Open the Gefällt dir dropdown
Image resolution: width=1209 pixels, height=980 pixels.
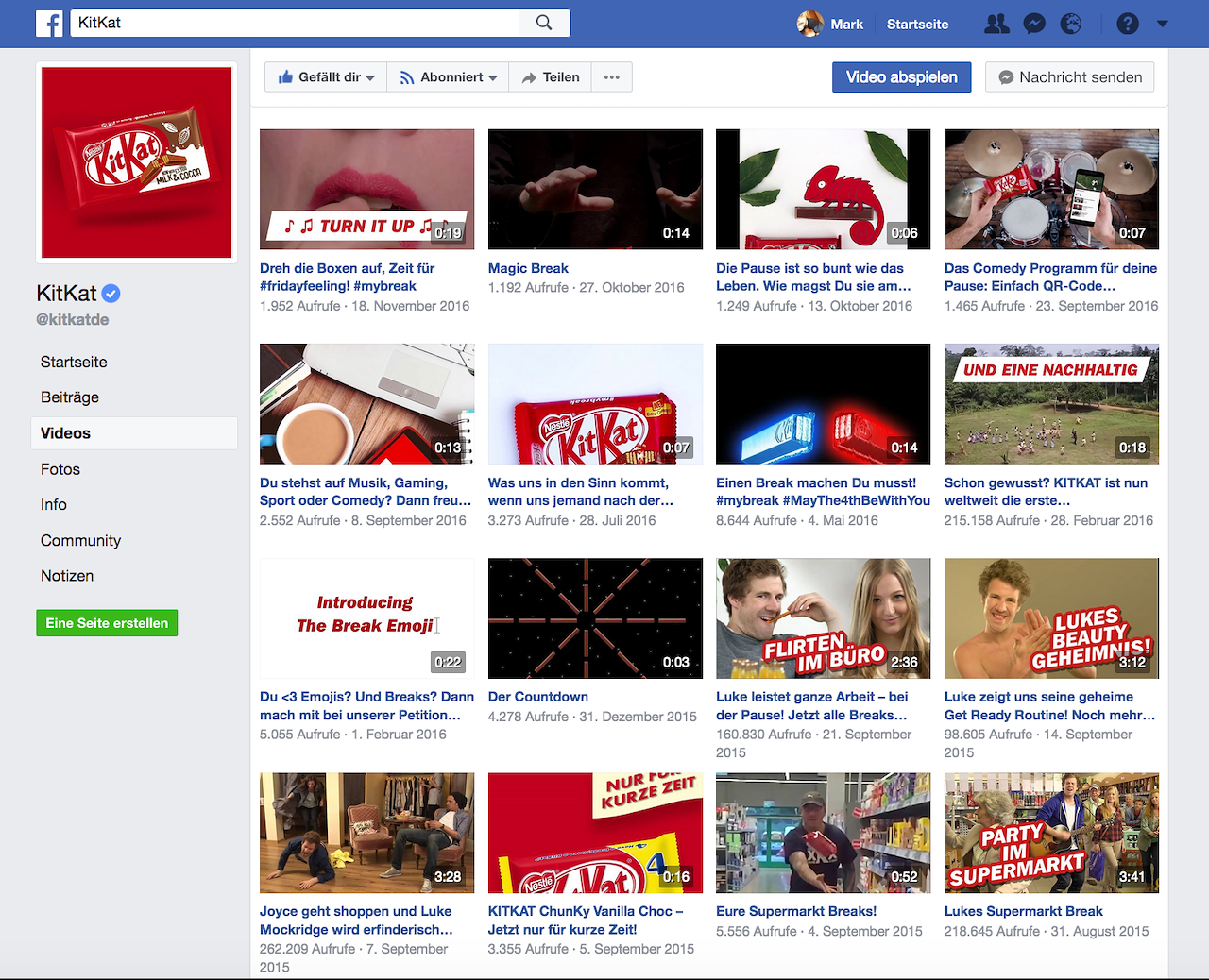[326, 77]
